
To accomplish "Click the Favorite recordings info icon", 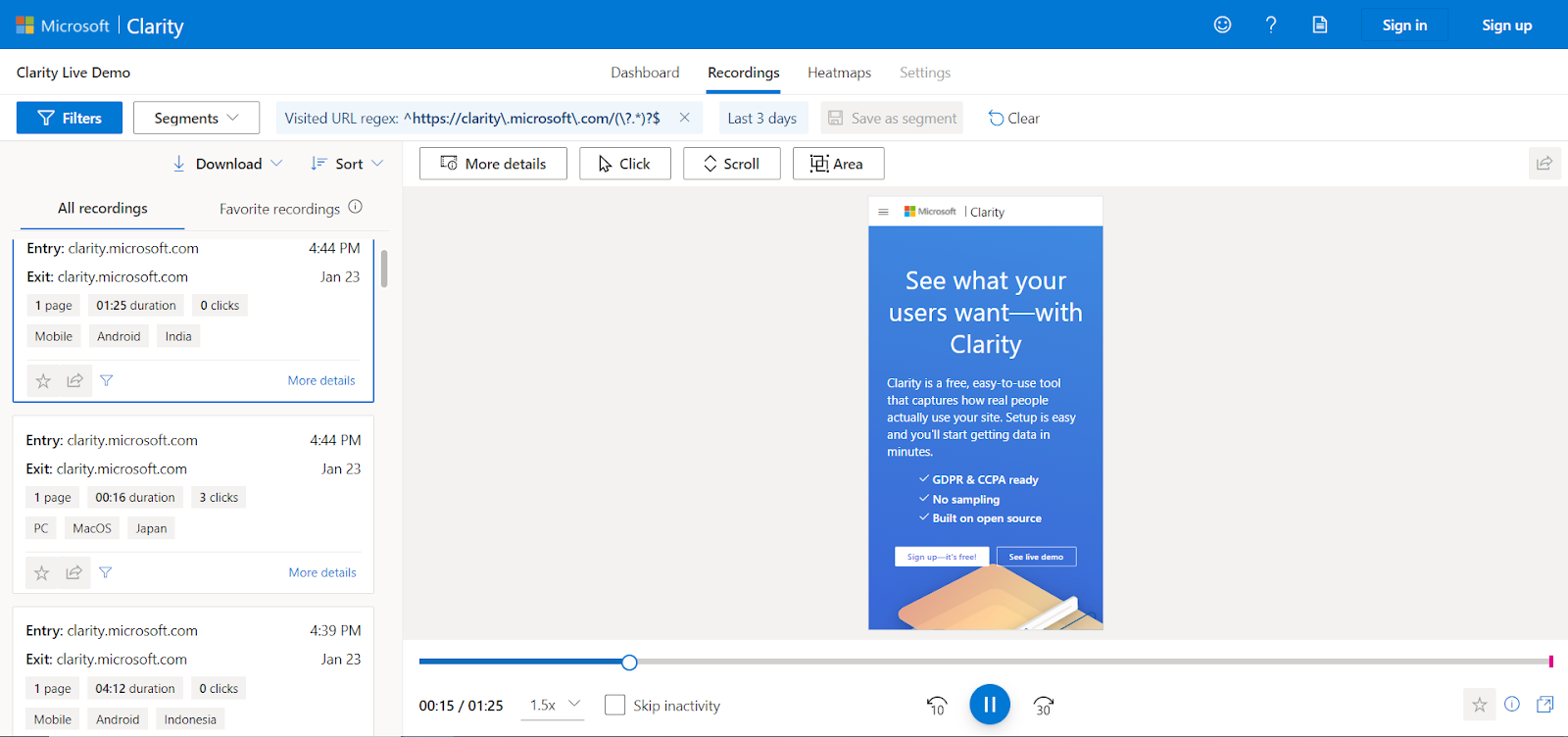I will click(x=356, y=207).
